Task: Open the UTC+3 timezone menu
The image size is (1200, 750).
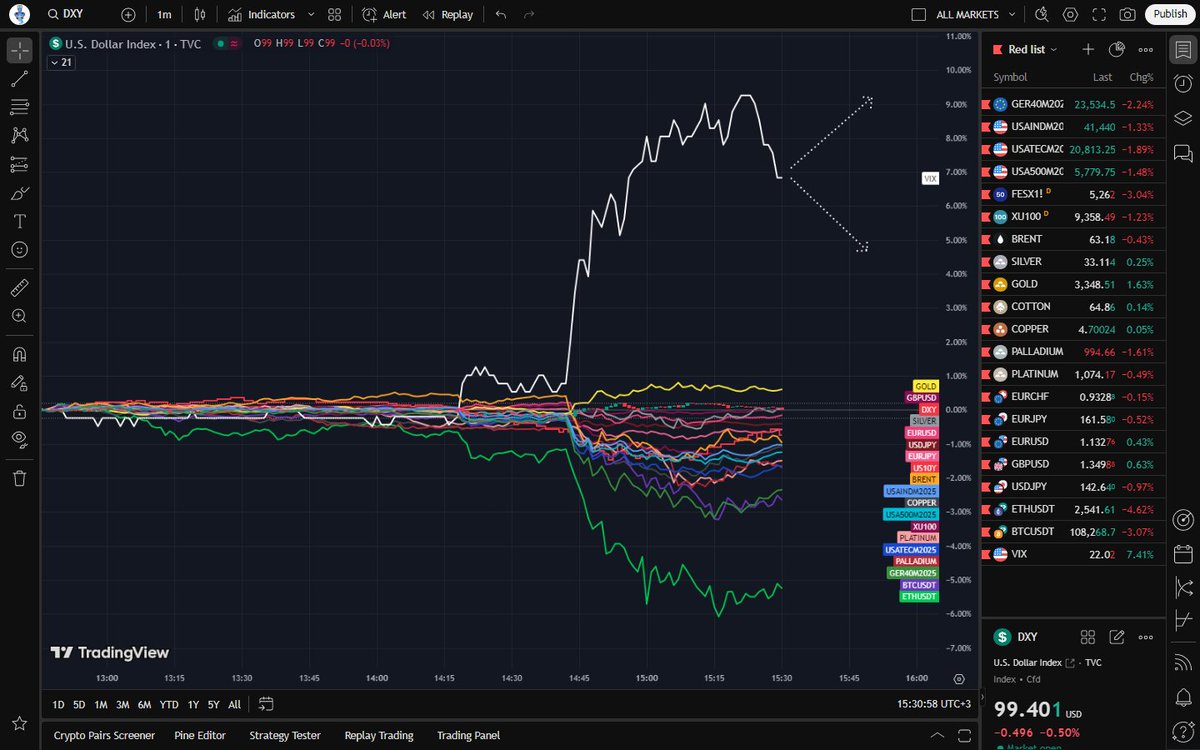Action: 934,705
